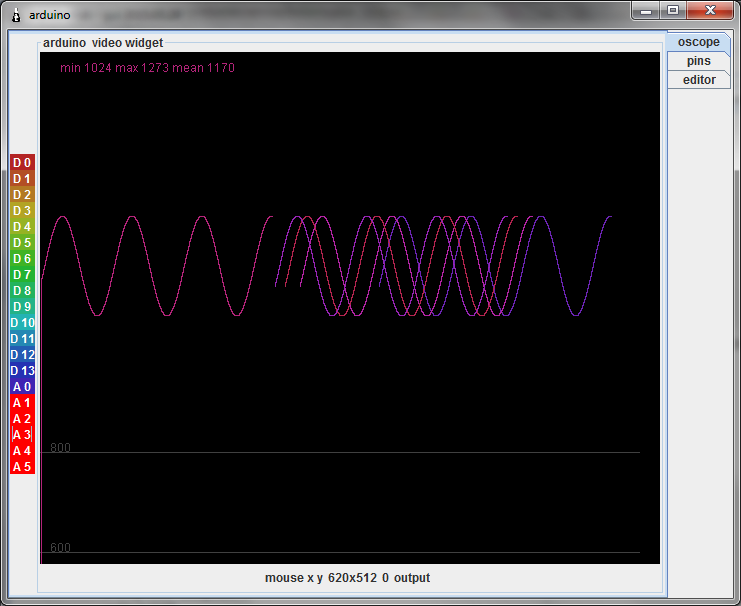The height and width of the screenshot is (606, 741).
Task: Open the editor tab
Action: [698, 80]
